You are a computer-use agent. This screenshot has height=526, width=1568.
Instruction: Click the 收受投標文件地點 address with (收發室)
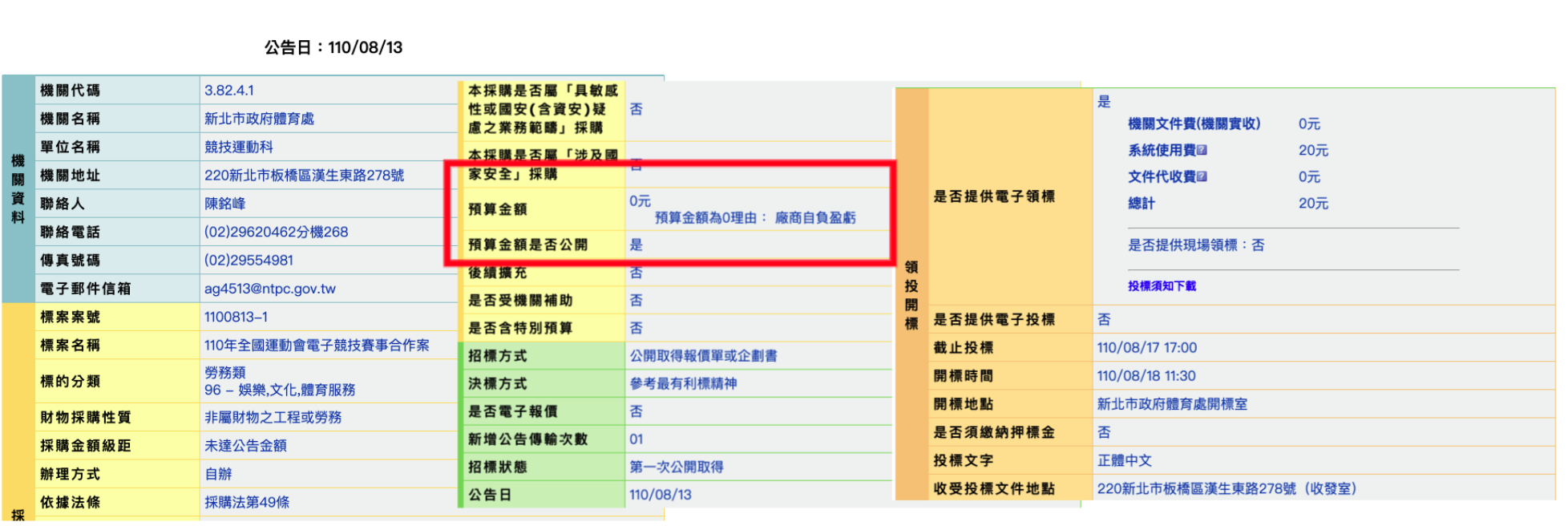coord(1227,488)
